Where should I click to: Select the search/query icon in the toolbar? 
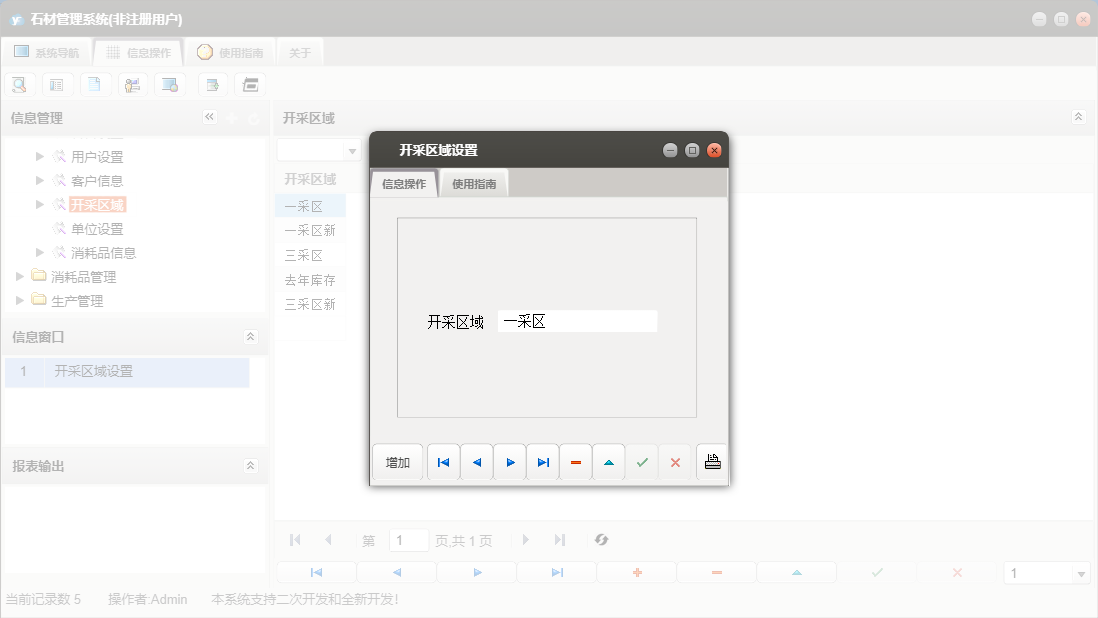[19, 84]
